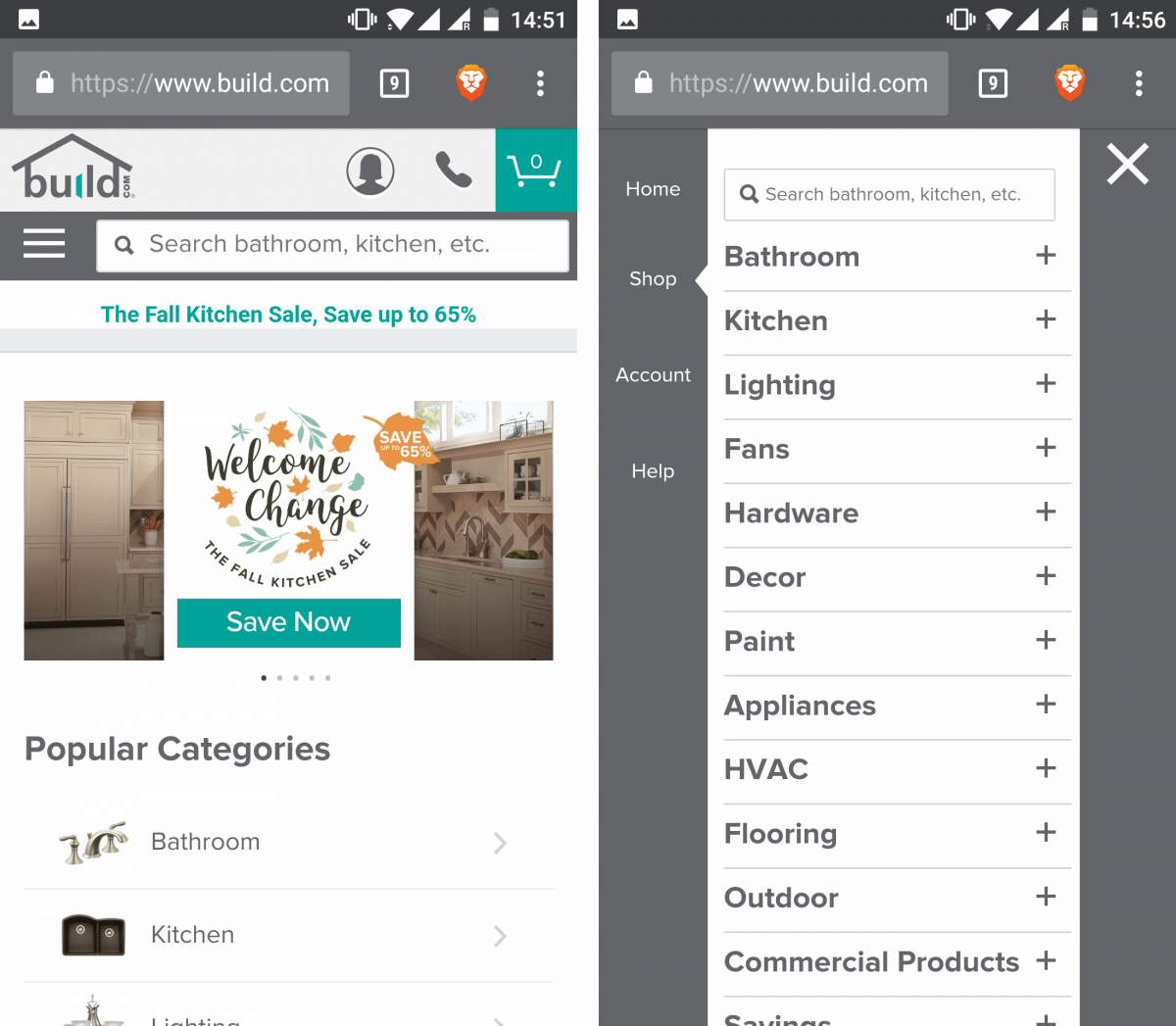The height and width of the screenshot is (1026, 1176).
Task: Open the shopping cart
Action: coord(535,170)
